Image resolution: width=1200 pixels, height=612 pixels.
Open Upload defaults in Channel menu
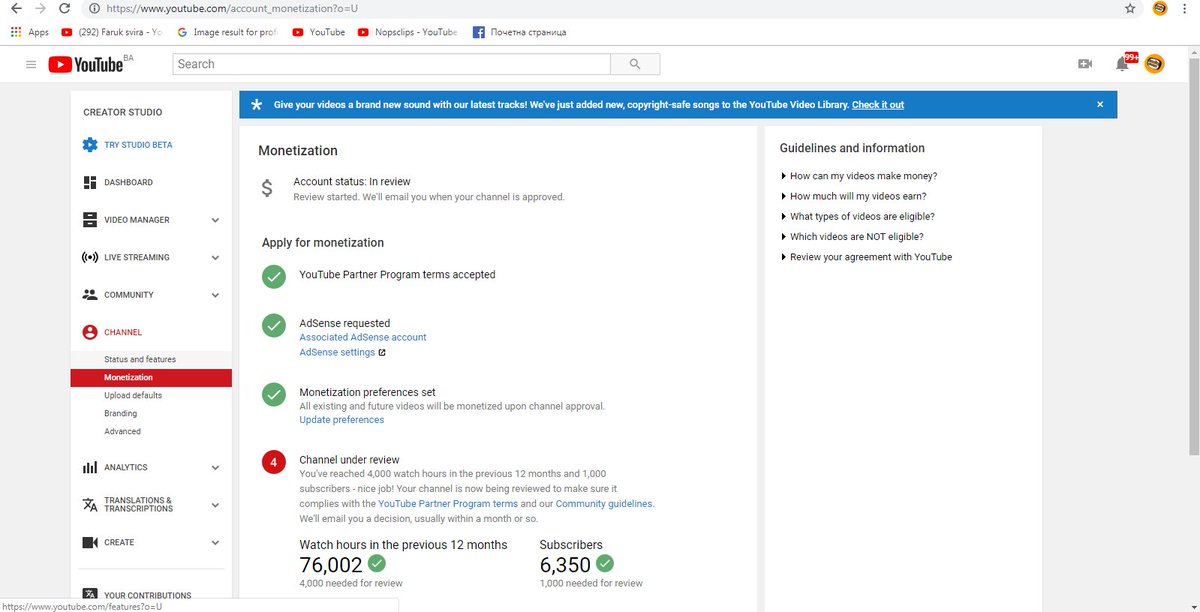coord(133,395)
